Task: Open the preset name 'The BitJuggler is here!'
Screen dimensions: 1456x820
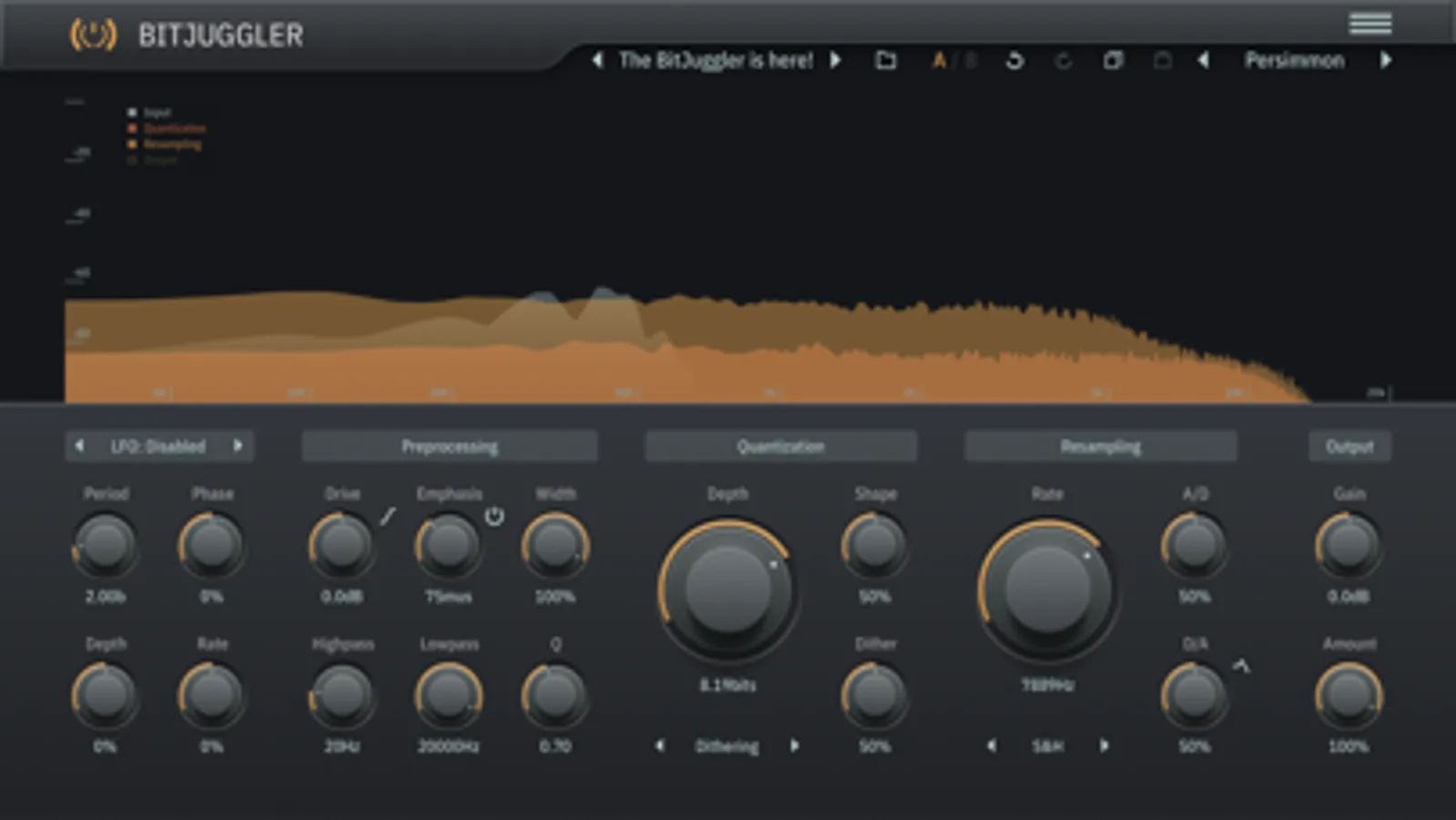Action: click(x=716, y=60)
